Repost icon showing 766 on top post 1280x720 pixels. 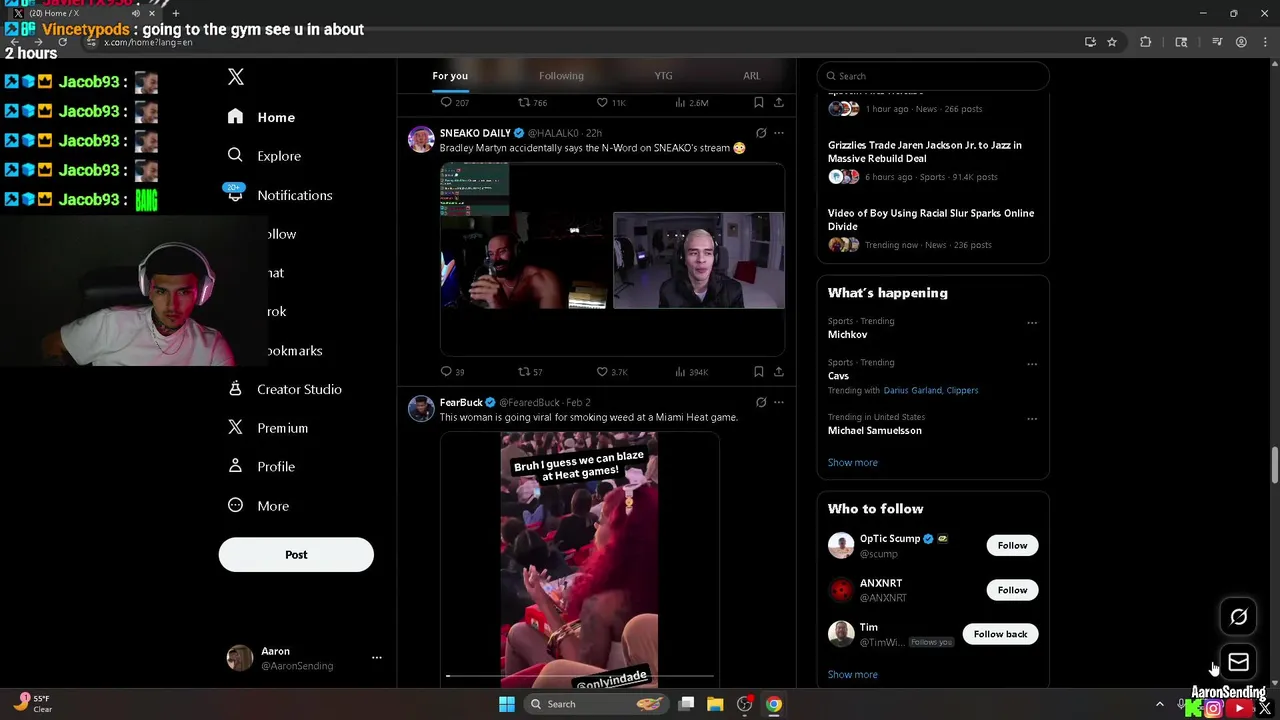pos(532,103)
